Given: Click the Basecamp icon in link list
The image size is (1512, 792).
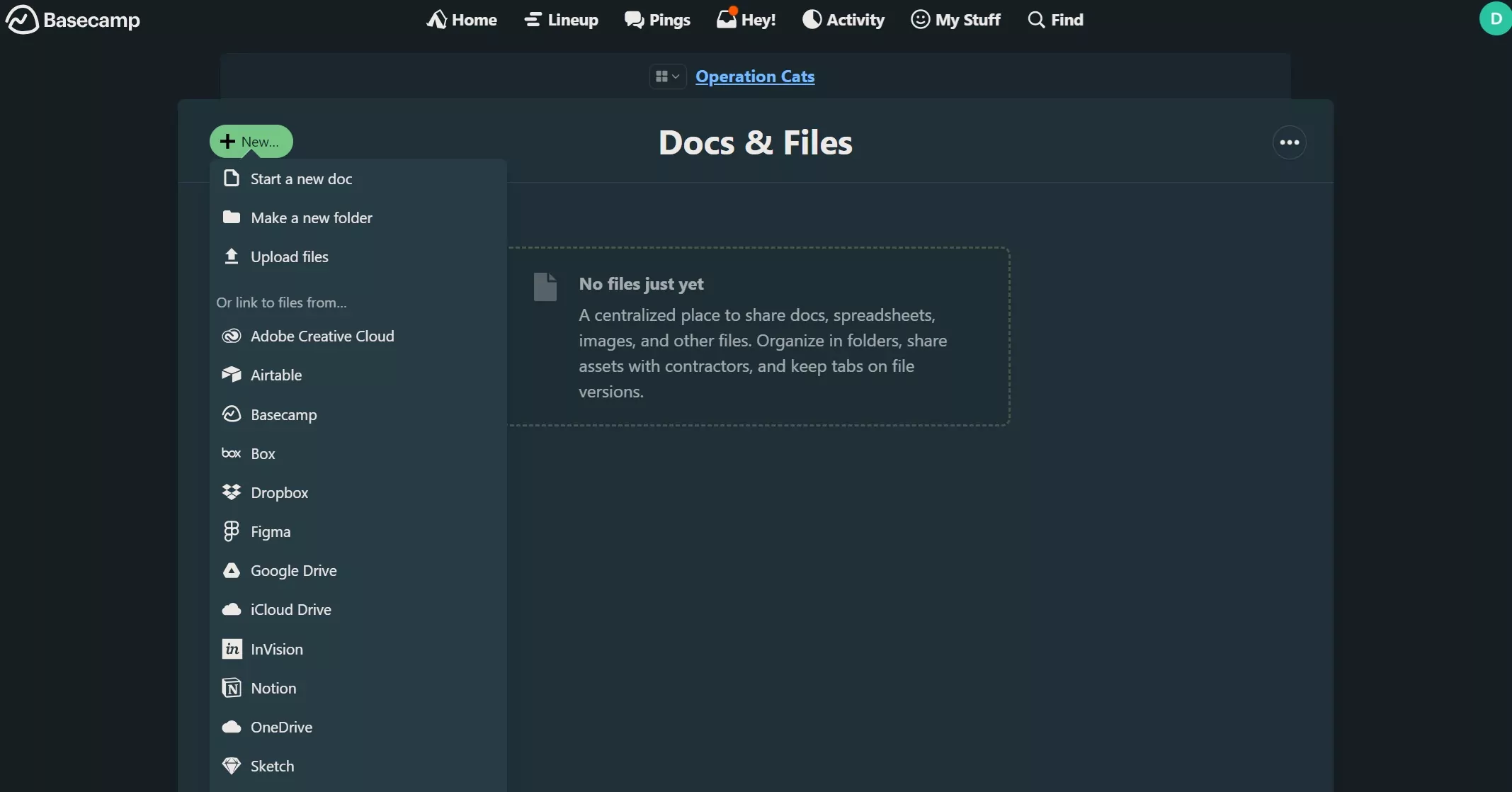Looking at the screenshot, I should click(x=231, y=414).
